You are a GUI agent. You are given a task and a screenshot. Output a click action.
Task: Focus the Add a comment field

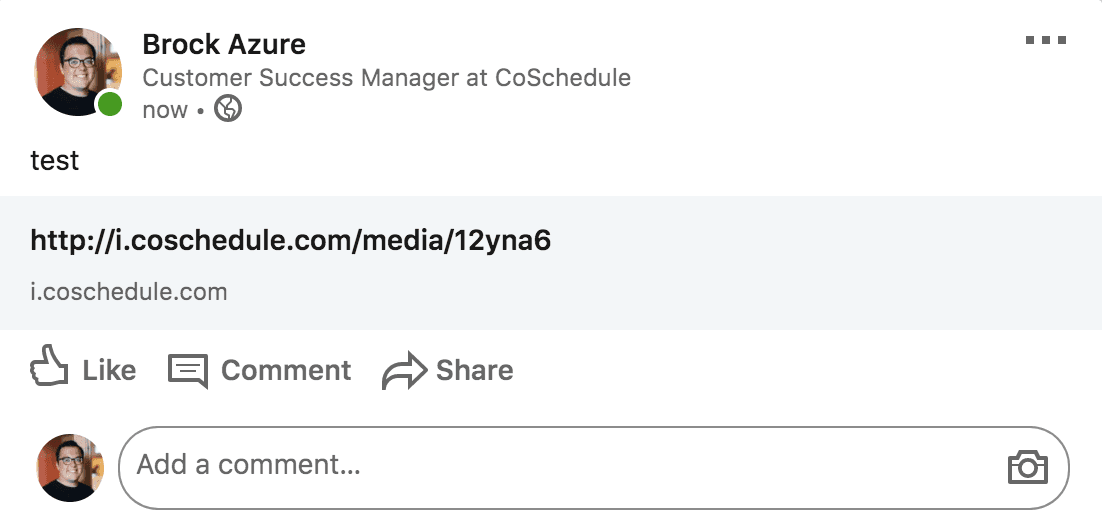point(594,467)
